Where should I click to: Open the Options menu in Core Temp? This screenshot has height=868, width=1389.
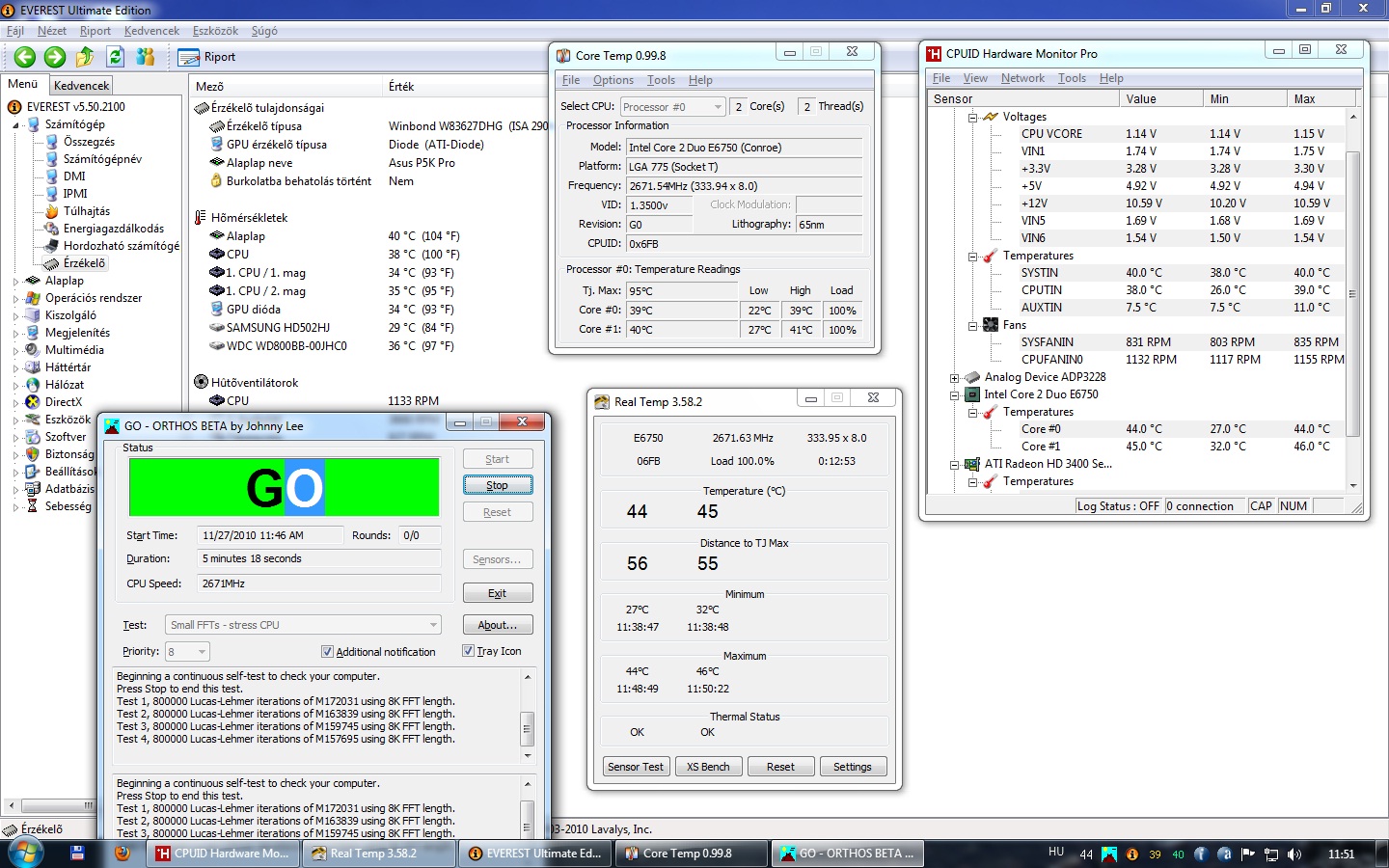[613, 80]
